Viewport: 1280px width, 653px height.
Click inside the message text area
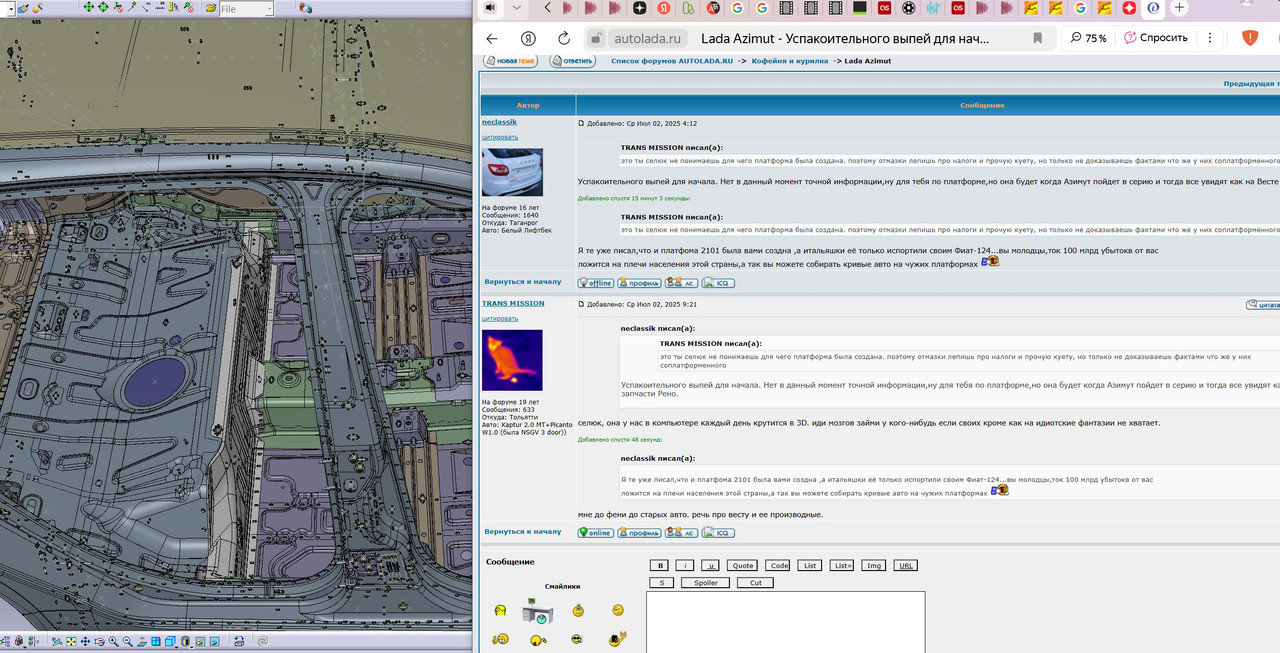pyautogui.click(x=785, y=622)
